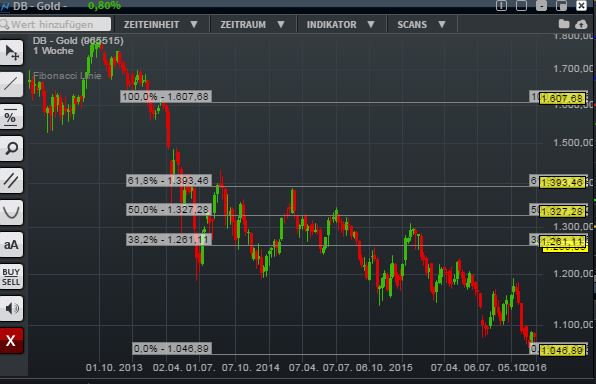Screen dimensions: 596x384
Task: Pick the curved arc drawing tool
Action: (11, 212)
